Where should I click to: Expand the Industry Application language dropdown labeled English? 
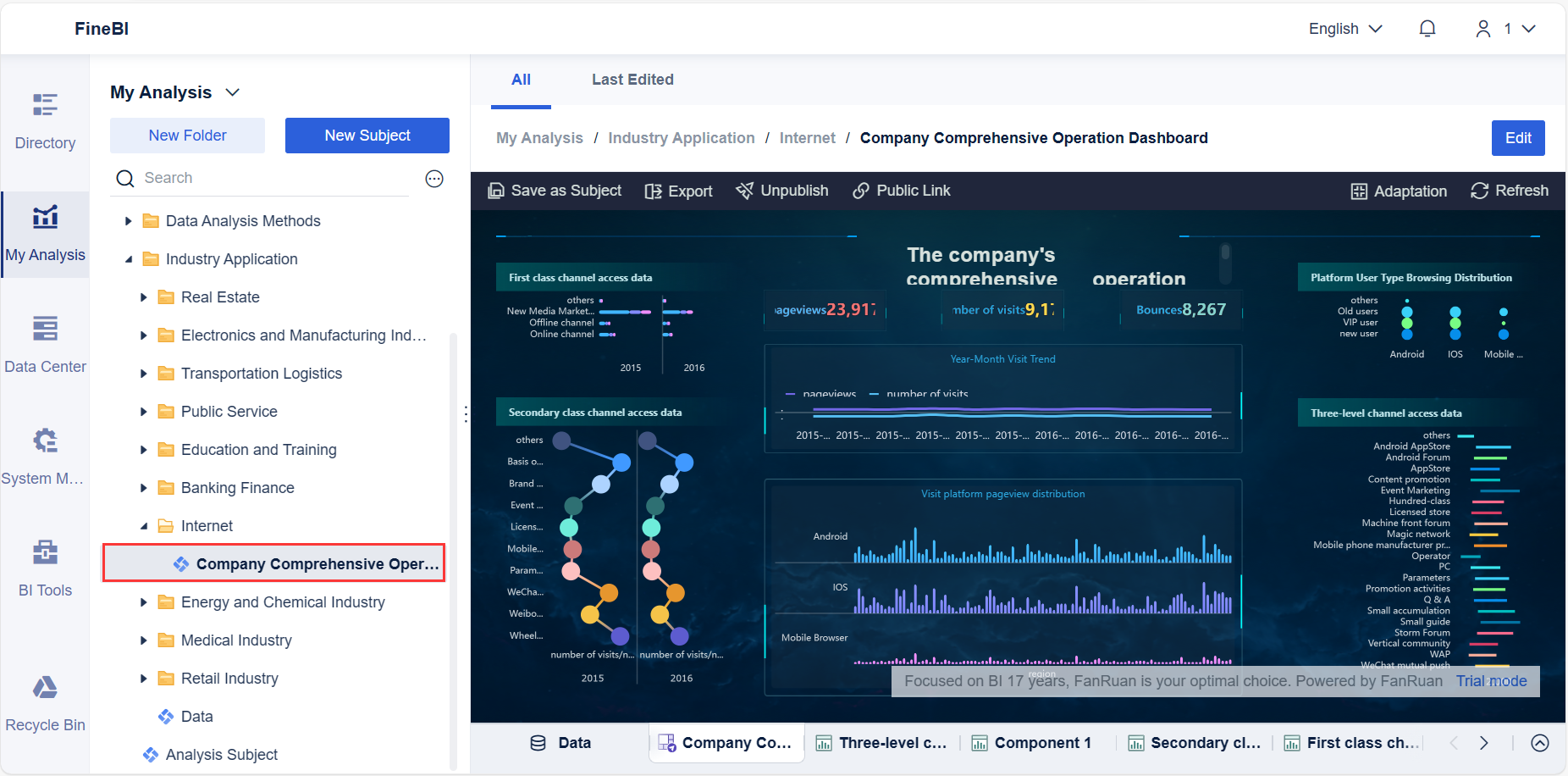pos(1344,28)
